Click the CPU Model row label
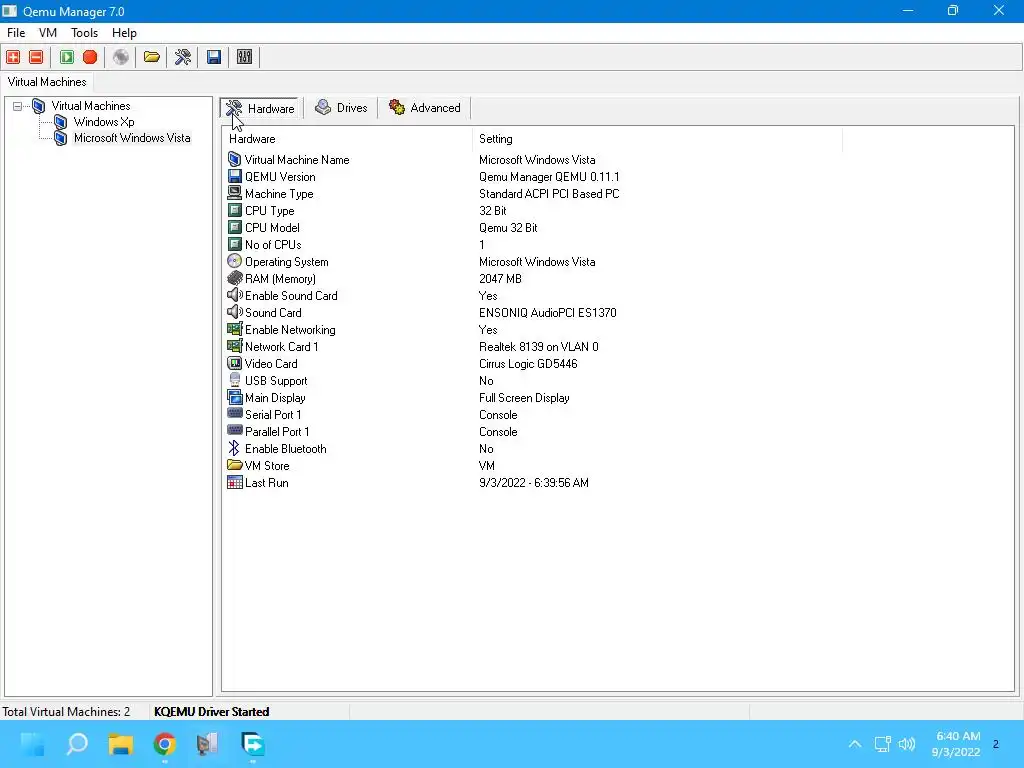1024x768 pixels. coord(272,227)
